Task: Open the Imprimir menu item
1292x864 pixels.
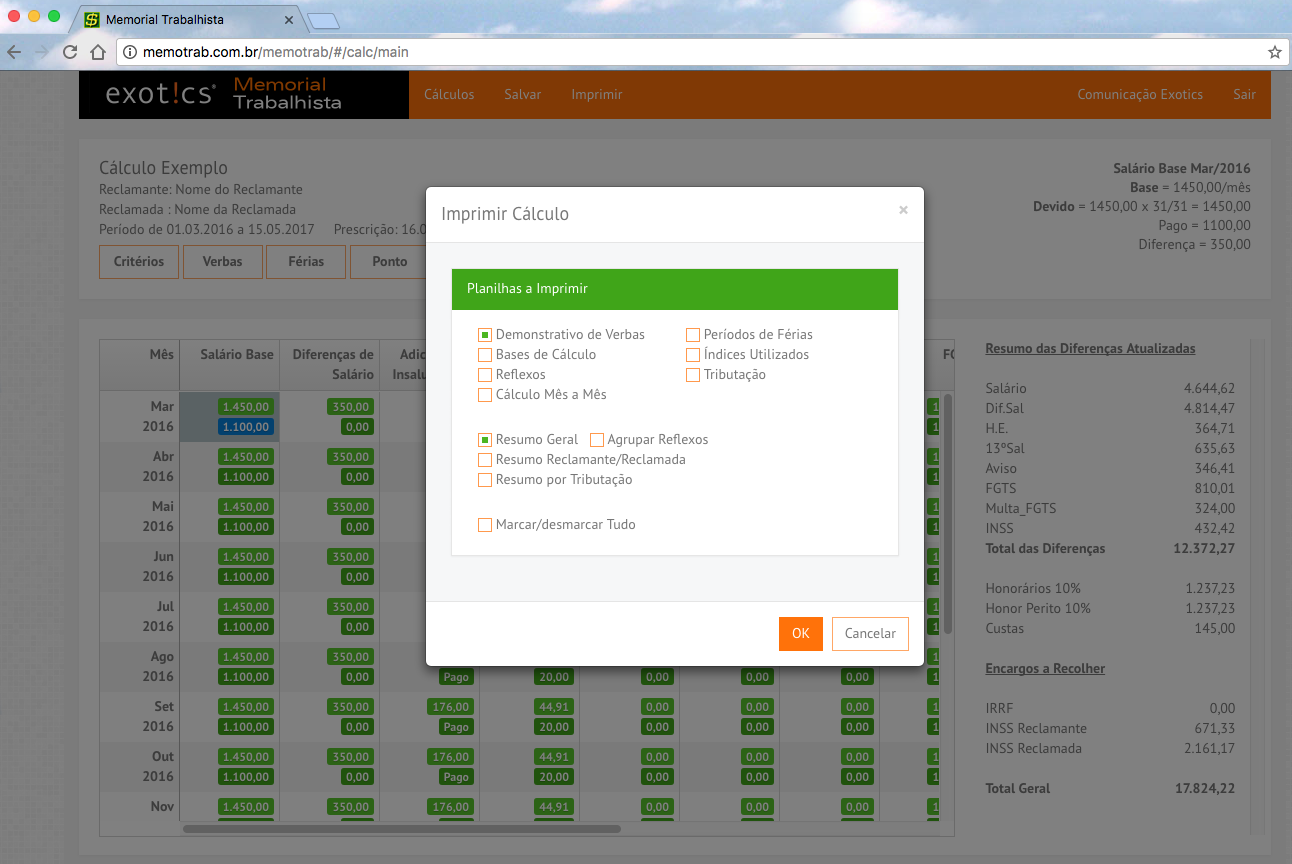Action: 597,94
